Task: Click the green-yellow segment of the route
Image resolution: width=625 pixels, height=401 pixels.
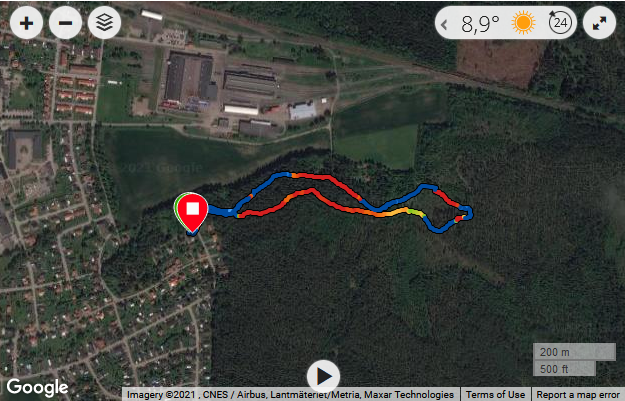Action: [x=416, y=213]
